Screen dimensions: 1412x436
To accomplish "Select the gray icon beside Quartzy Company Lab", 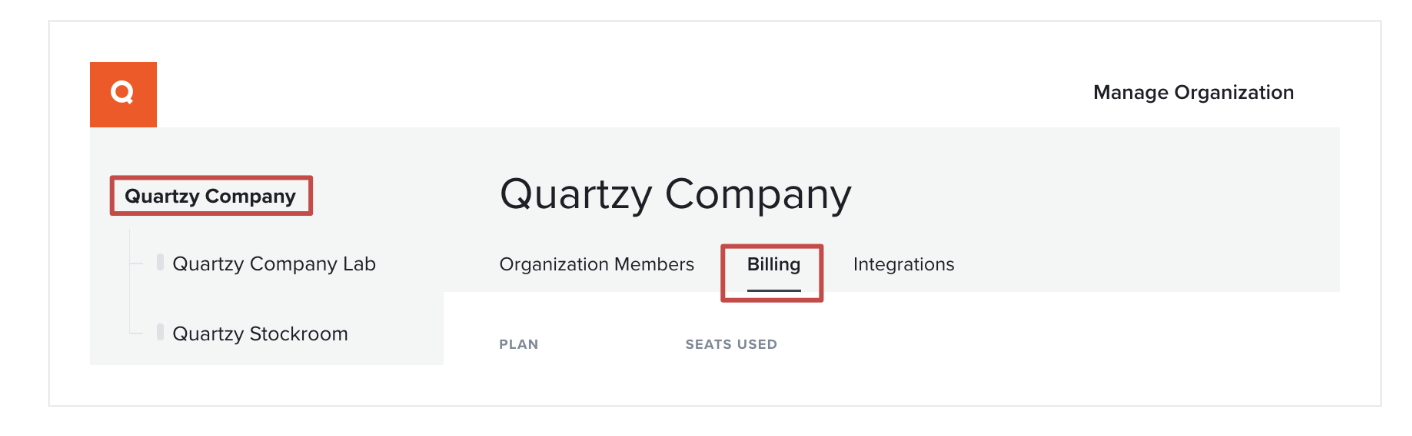I will (x=160, y=263).
